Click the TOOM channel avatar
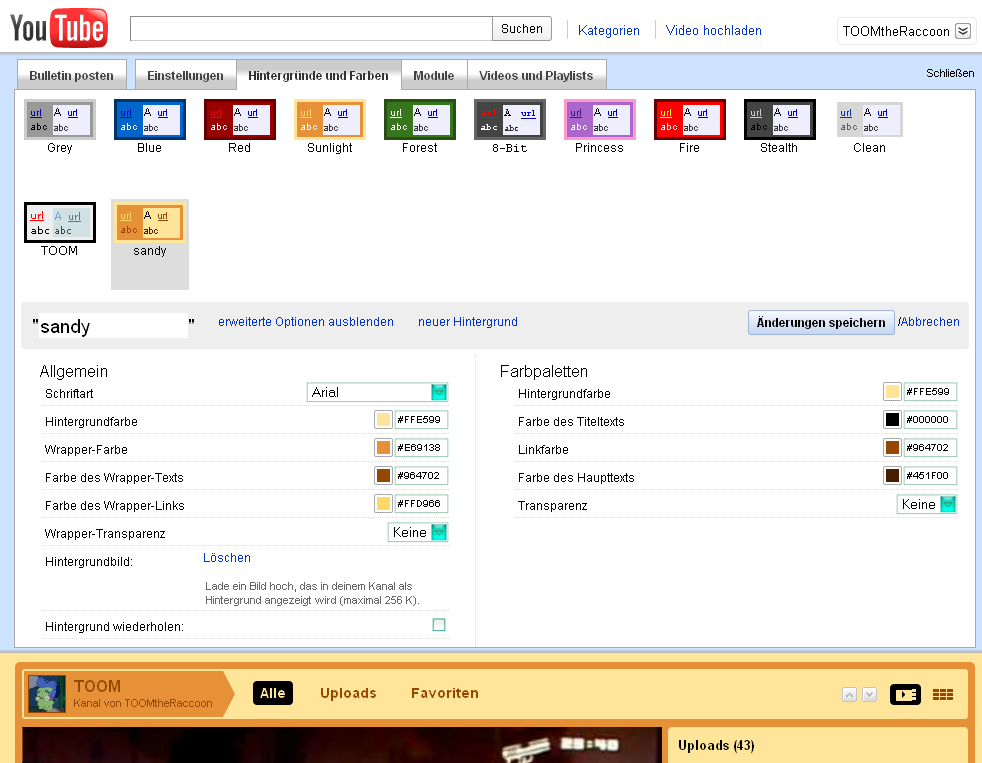982x763 pixels. 47,694
